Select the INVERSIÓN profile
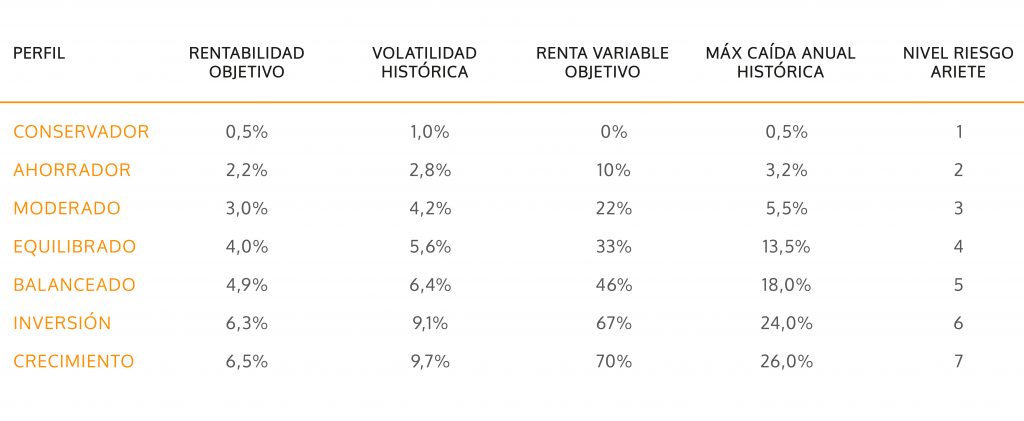This screenshot has height=421, width=1024. click(62, 323)
